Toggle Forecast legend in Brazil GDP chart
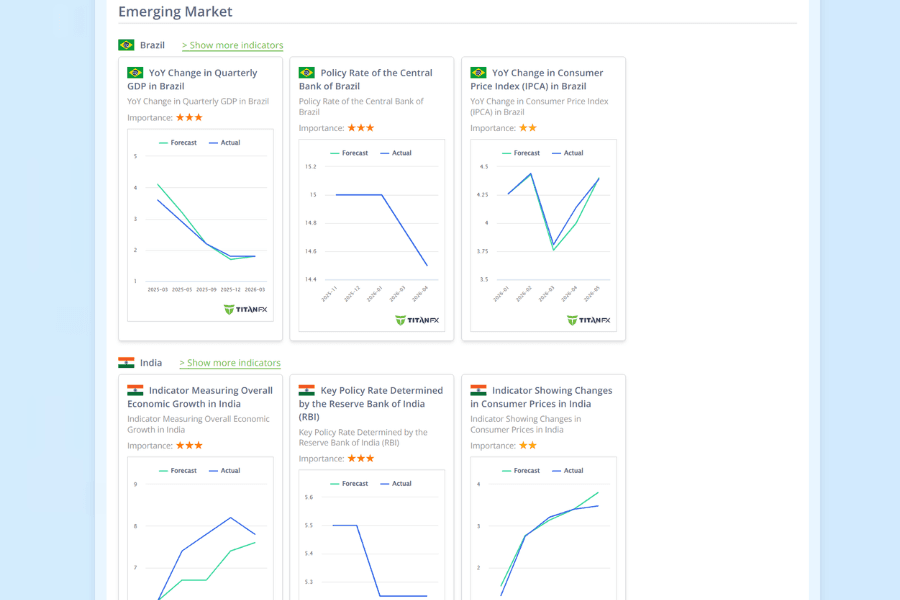 tap(177, 142)
